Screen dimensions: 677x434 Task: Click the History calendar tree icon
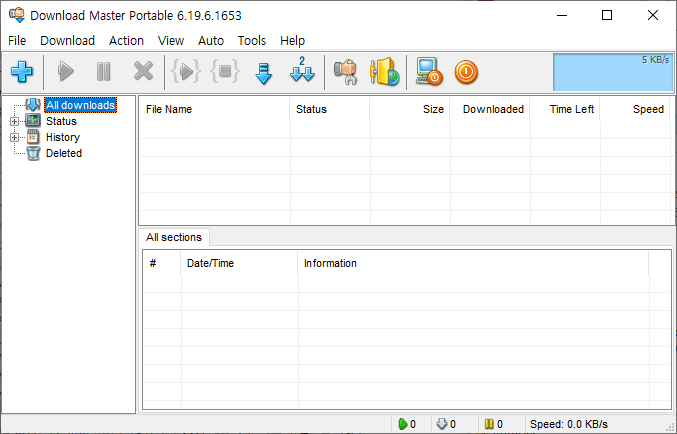coord(33,137)
